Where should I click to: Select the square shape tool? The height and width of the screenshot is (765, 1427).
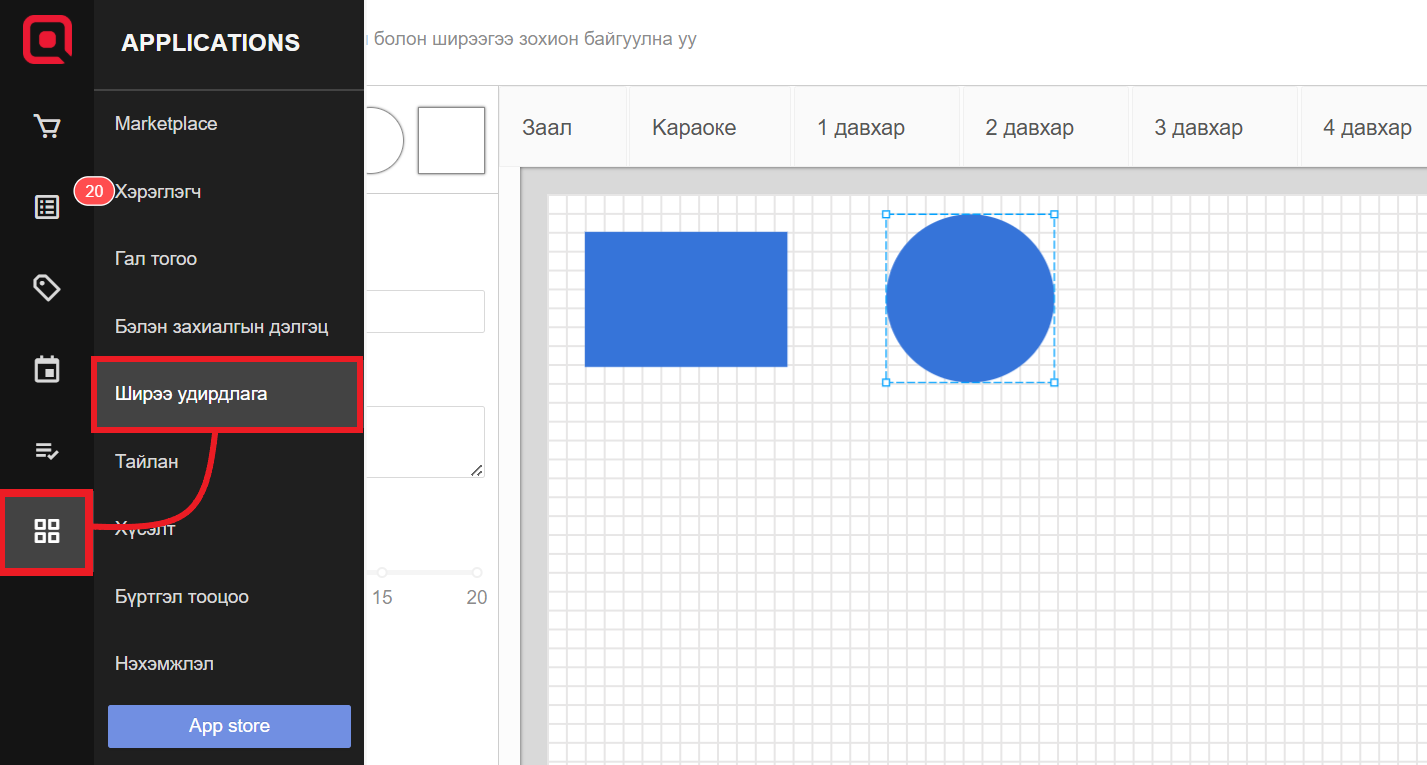click(450, 140)
